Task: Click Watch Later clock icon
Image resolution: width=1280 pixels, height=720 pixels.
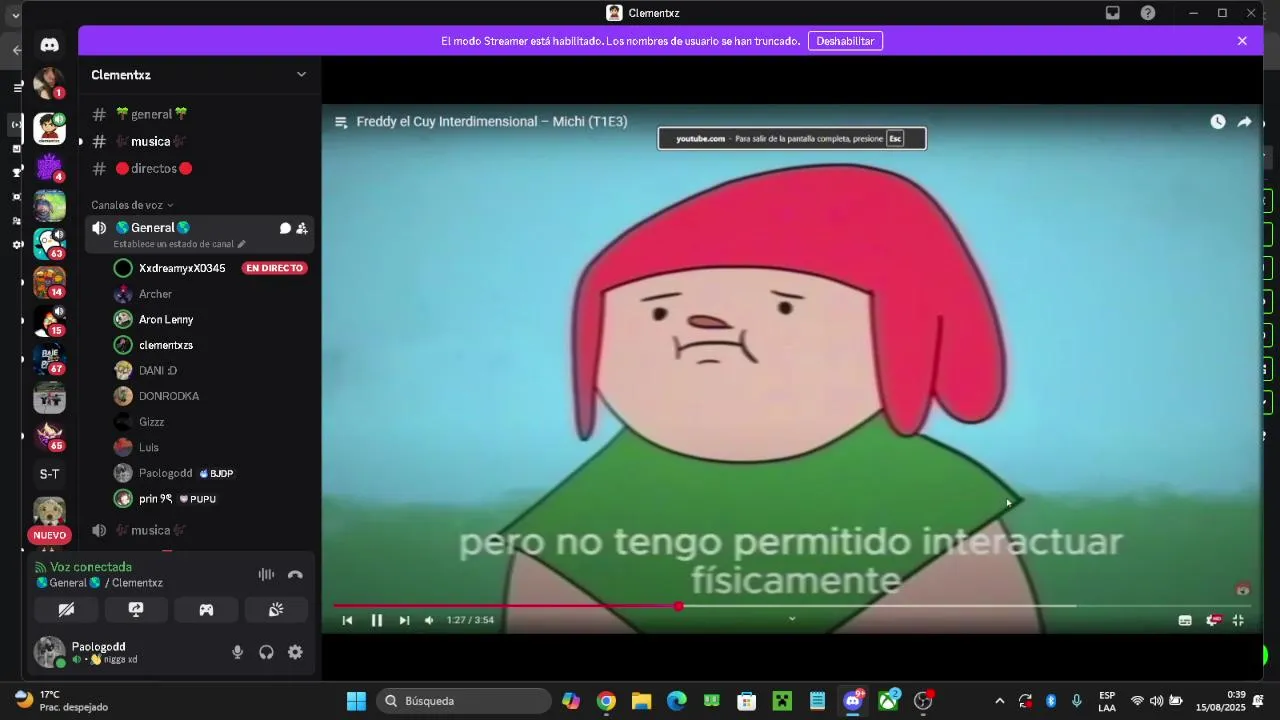Action: [x=1217, y=121]
